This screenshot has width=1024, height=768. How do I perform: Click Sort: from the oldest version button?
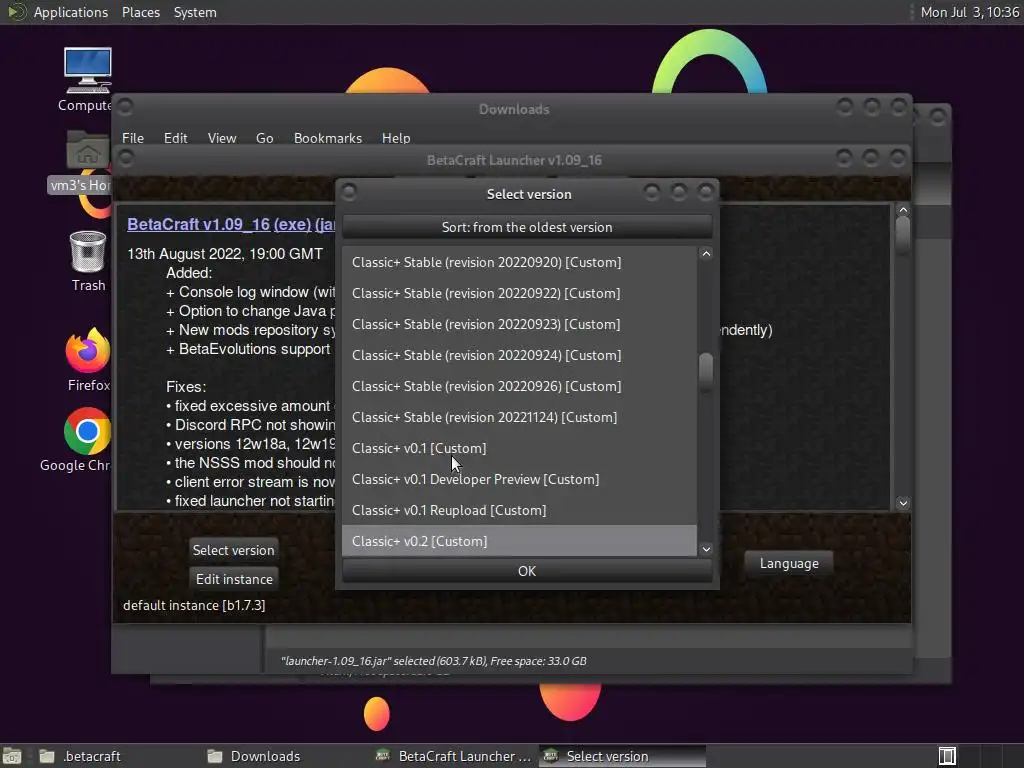pos(526,227)
